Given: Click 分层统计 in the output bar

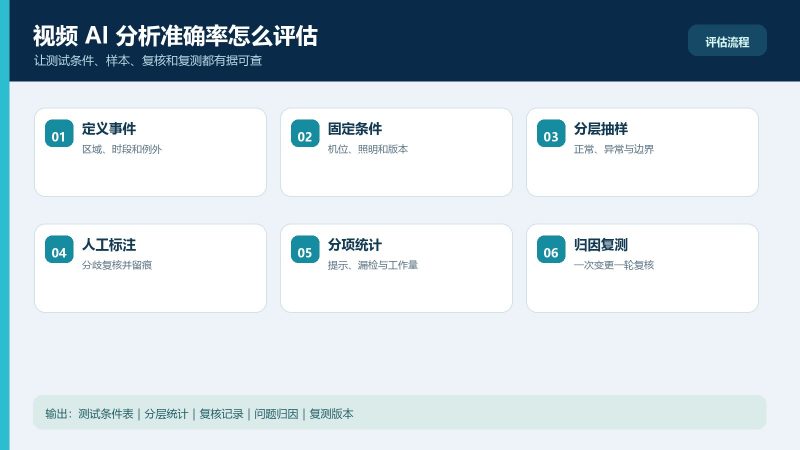Looking at the screenshot, I should pyautogui.click(x=166, y=414).
